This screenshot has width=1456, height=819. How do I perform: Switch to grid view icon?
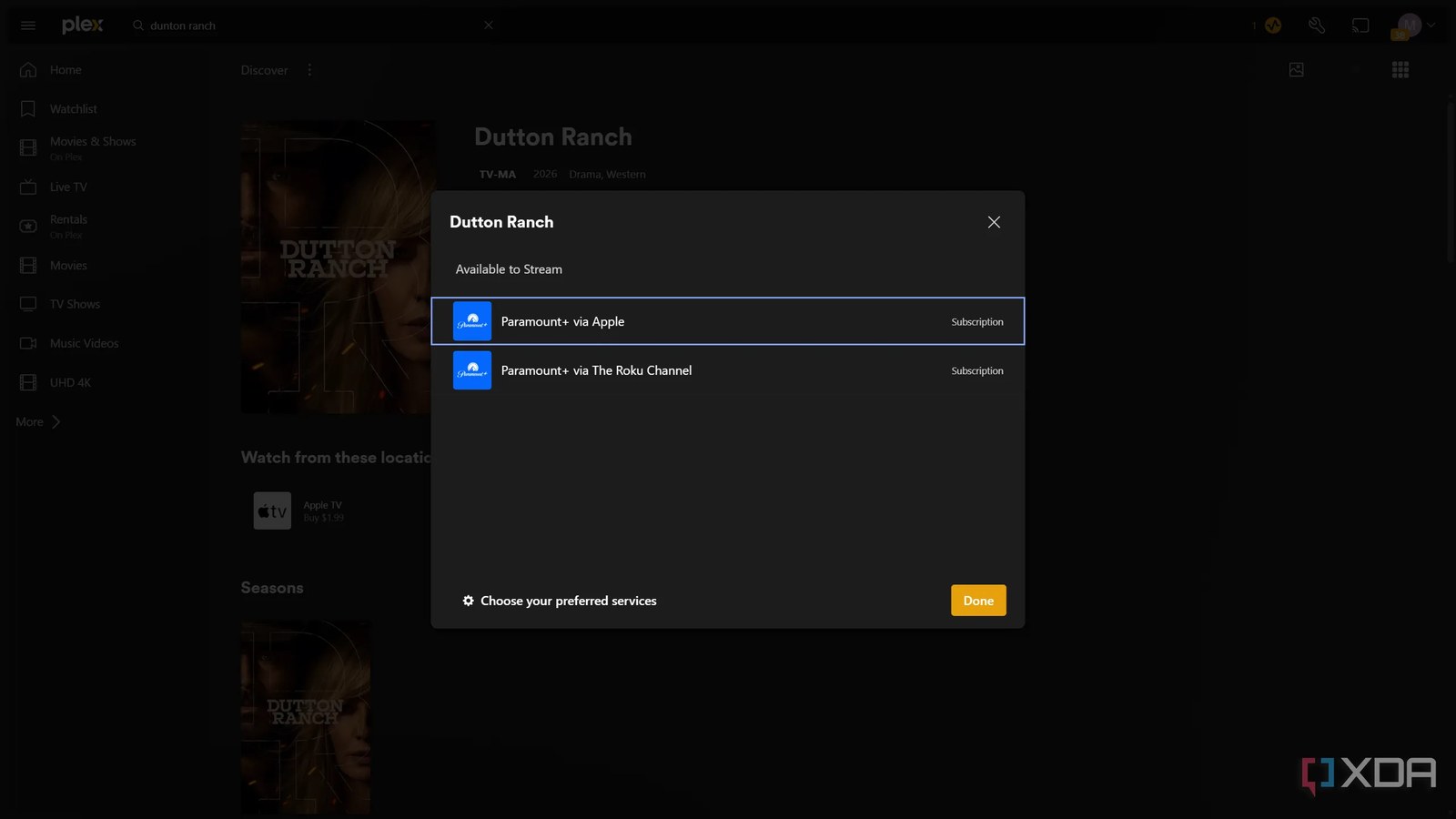[x=1400, y=70]
